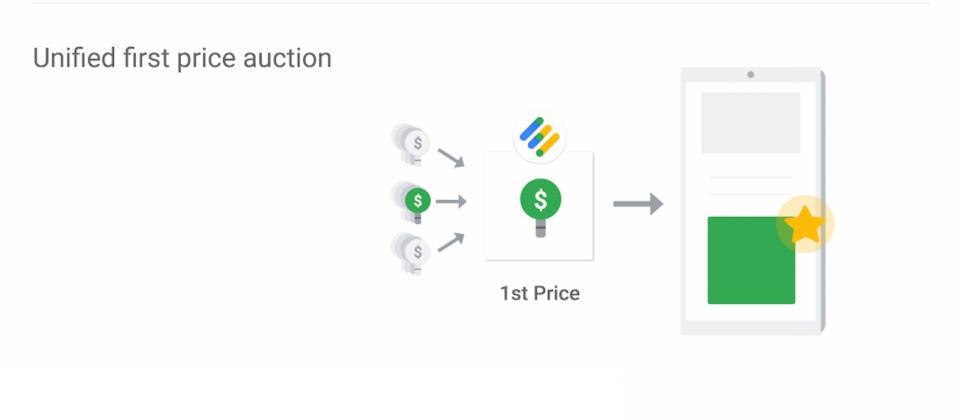Click the gray placeholder block on tablet
Image resolution: width=960 pixels, height=420 pixels.
click(x=751, y=122)
